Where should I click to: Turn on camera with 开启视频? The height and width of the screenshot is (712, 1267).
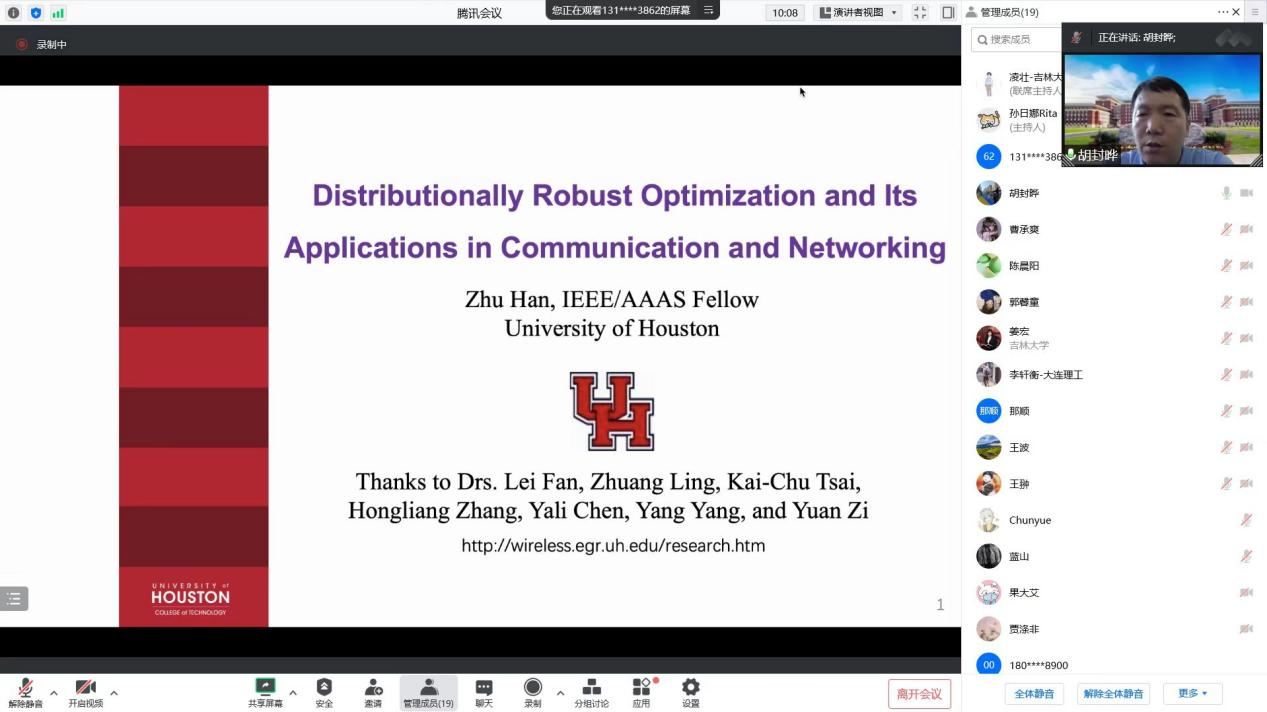point(85,689)
